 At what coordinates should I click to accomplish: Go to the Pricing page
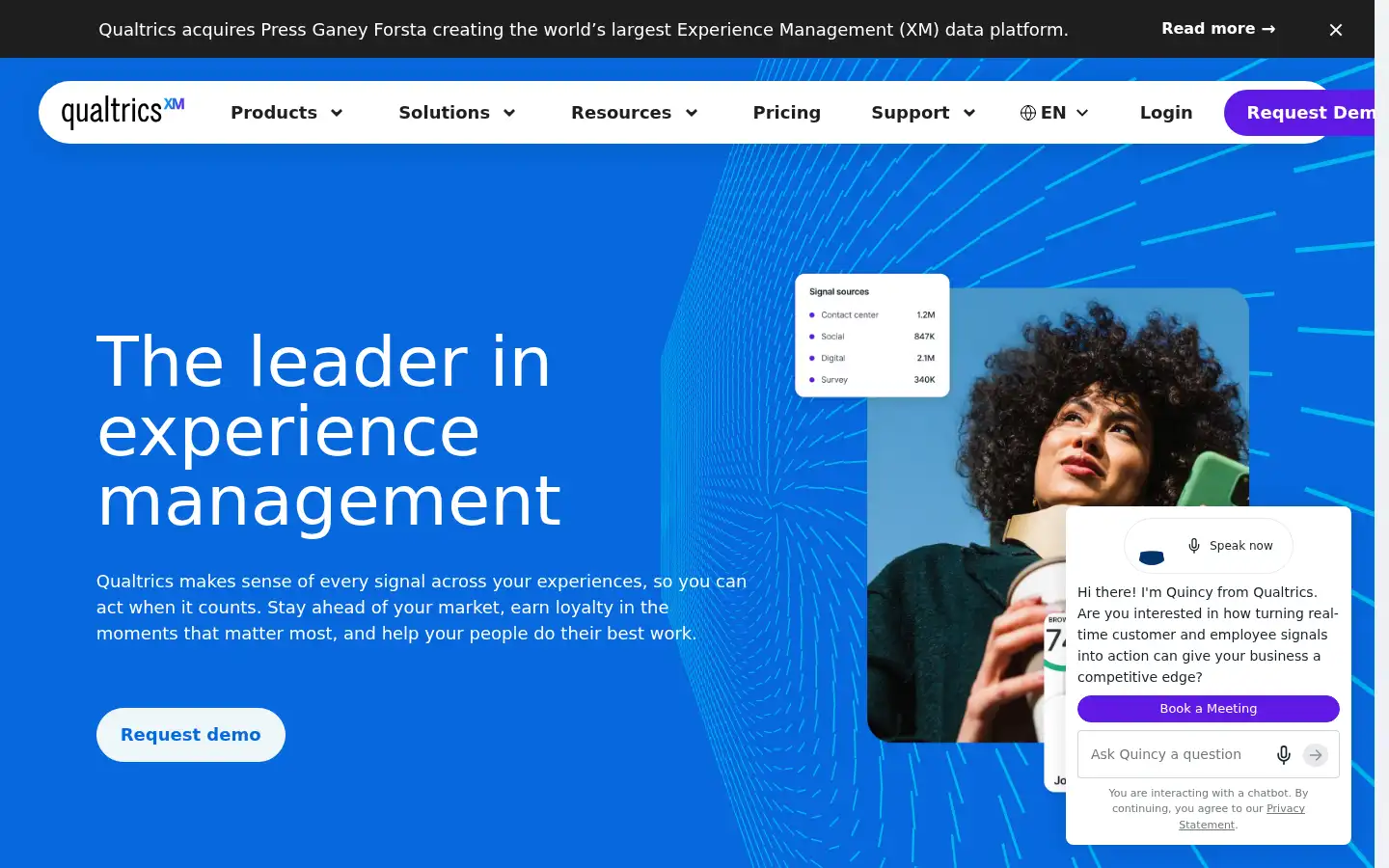tap(786, 113)
